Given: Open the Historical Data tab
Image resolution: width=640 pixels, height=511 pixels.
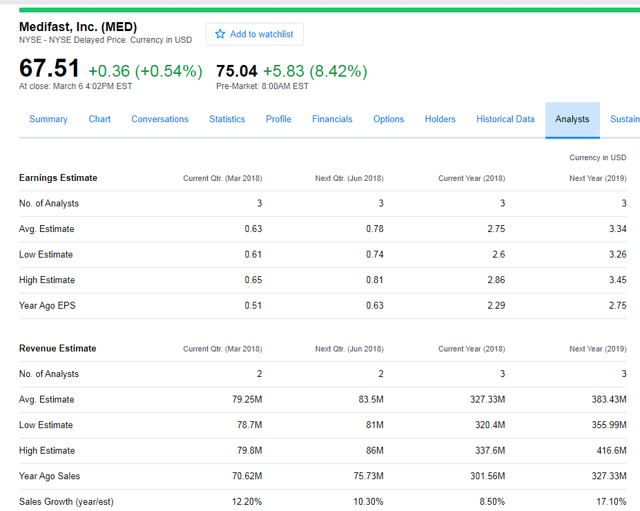Looking at the screenshot, I should (505, 119).
